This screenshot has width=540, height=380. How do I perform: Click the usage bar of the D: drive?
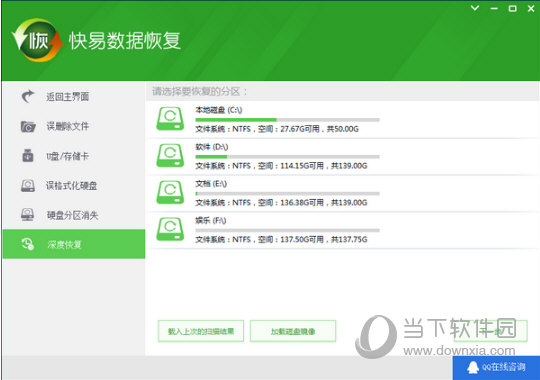287,157
